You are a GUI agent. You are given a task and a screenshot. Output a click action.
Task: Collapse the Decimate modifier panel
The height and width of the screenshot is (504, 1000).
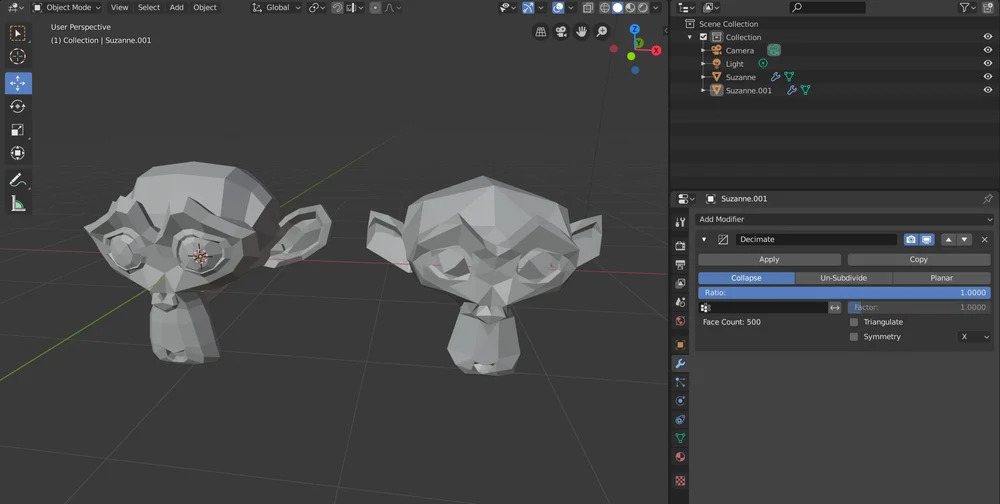704,240
